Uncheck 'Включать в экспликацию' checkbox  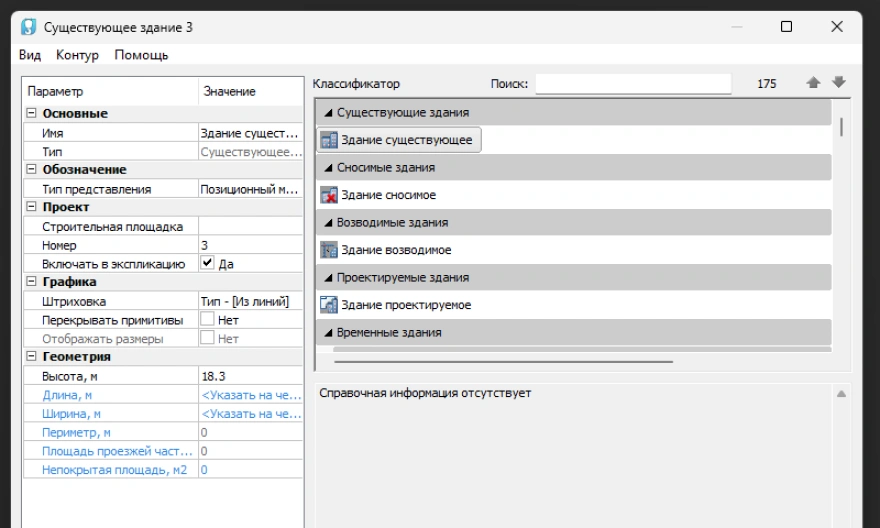[x=207, y=264]
